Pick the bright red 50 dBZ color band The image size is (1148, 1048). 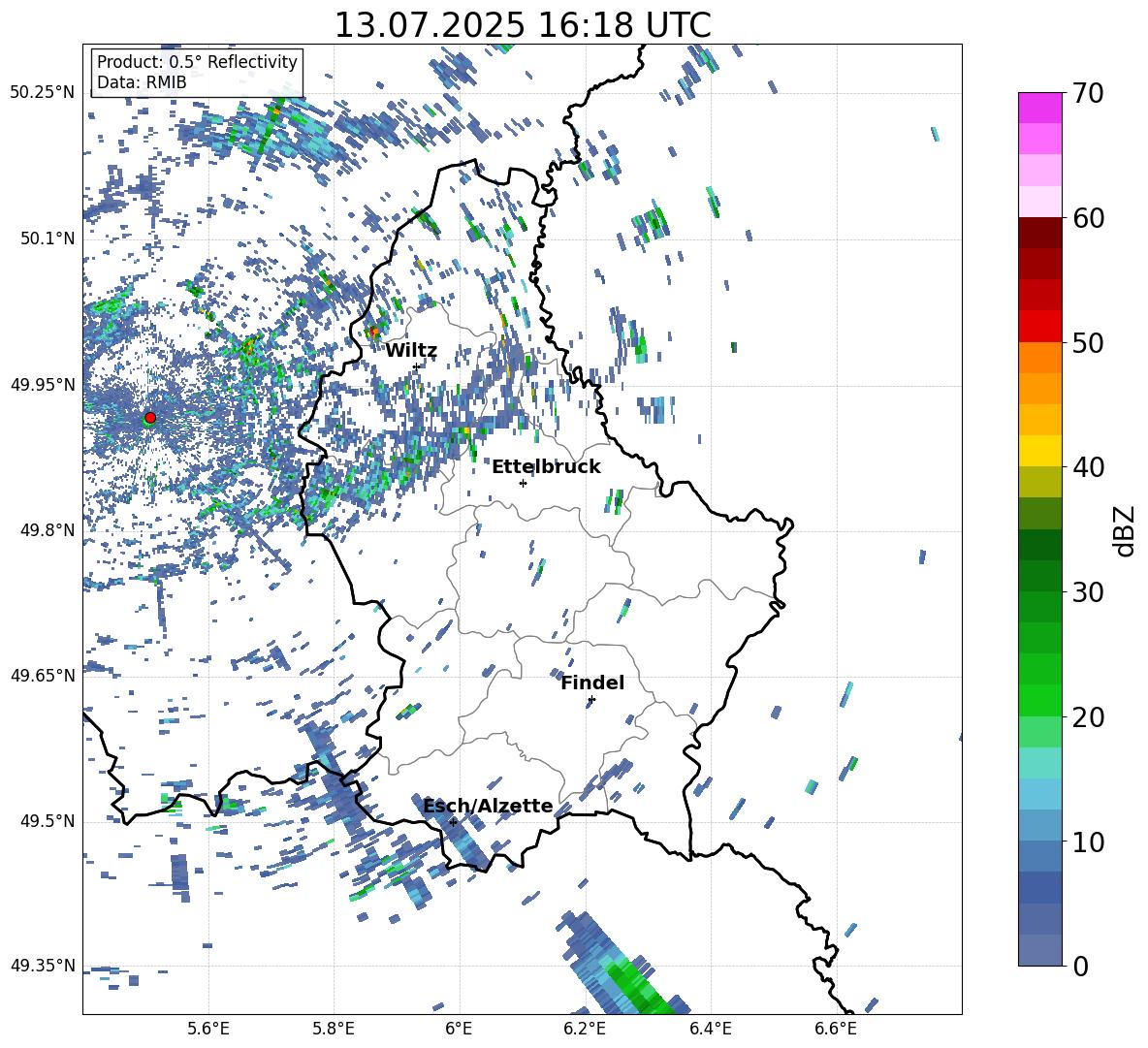click(x=1039, y=327)
